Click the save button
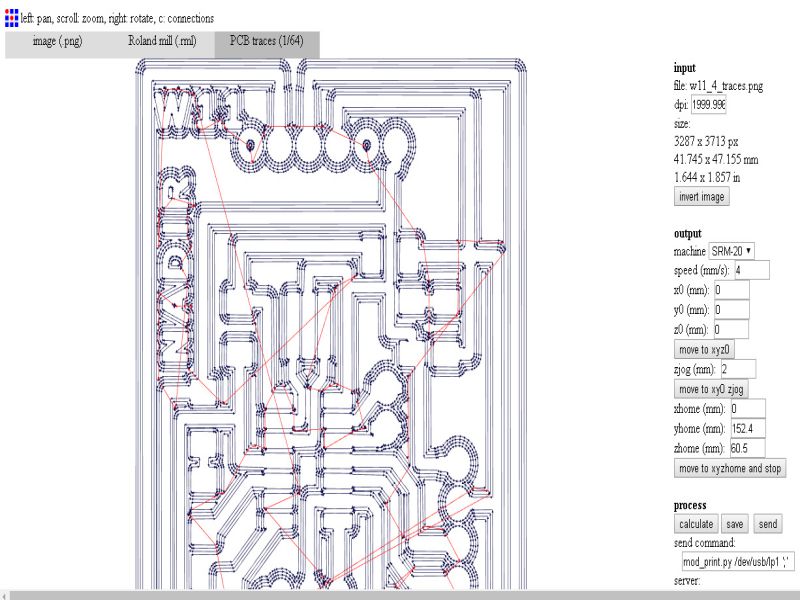Image resolution: width=800 pixels, height=600 pixels. tap(735, 524)
